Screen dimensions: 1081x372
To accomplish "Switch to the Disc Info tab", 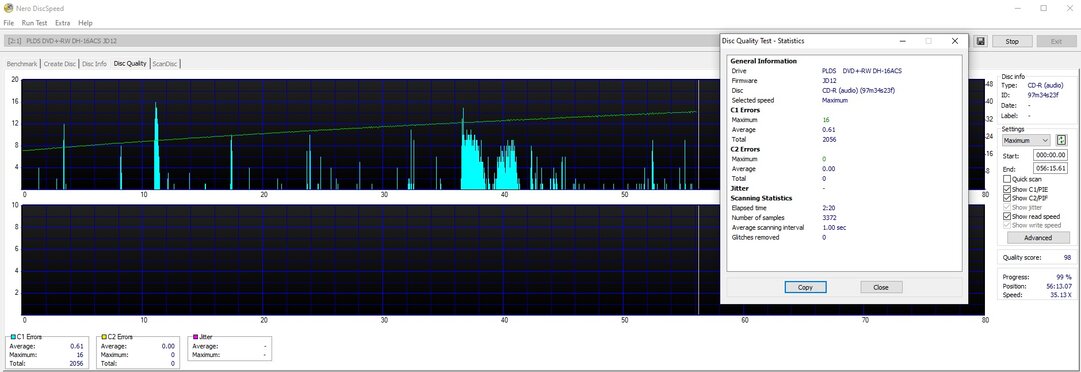I will pyautogui.click(x=94, y=64).
